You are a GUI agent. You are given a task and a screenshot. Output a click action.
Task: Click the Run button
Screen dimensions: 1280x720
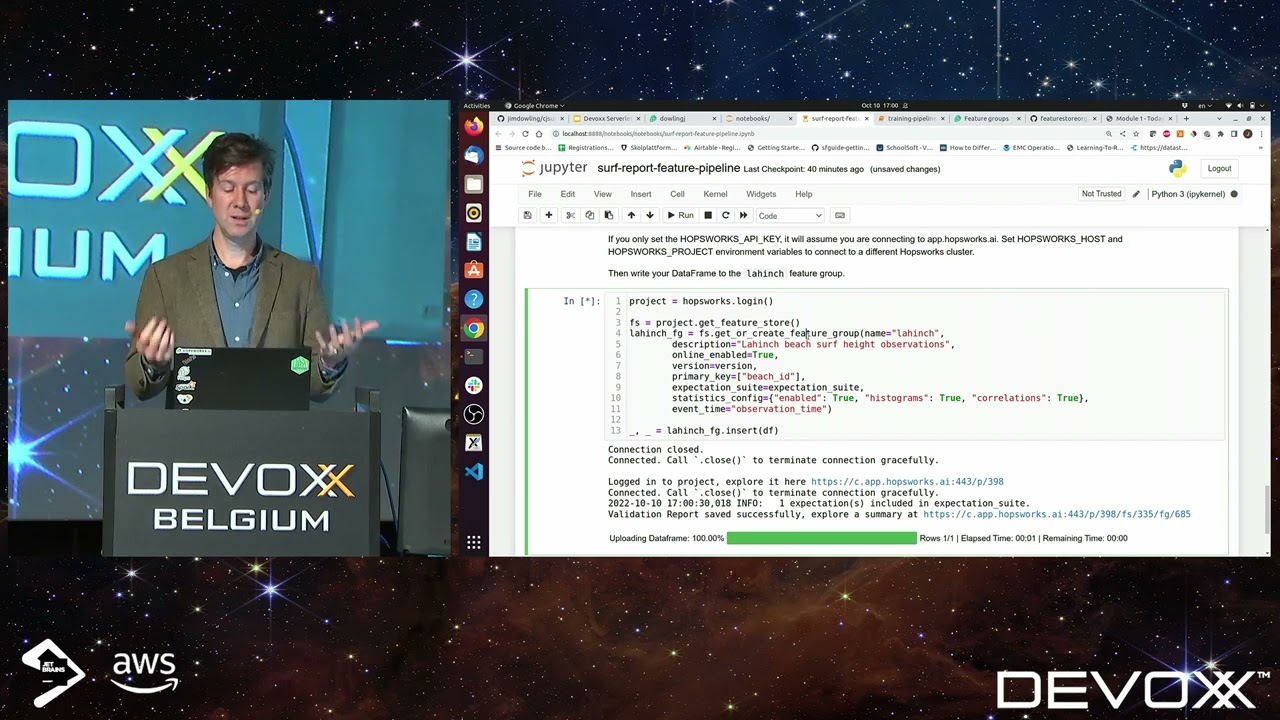pyautogui.click(x=680, y=215)
